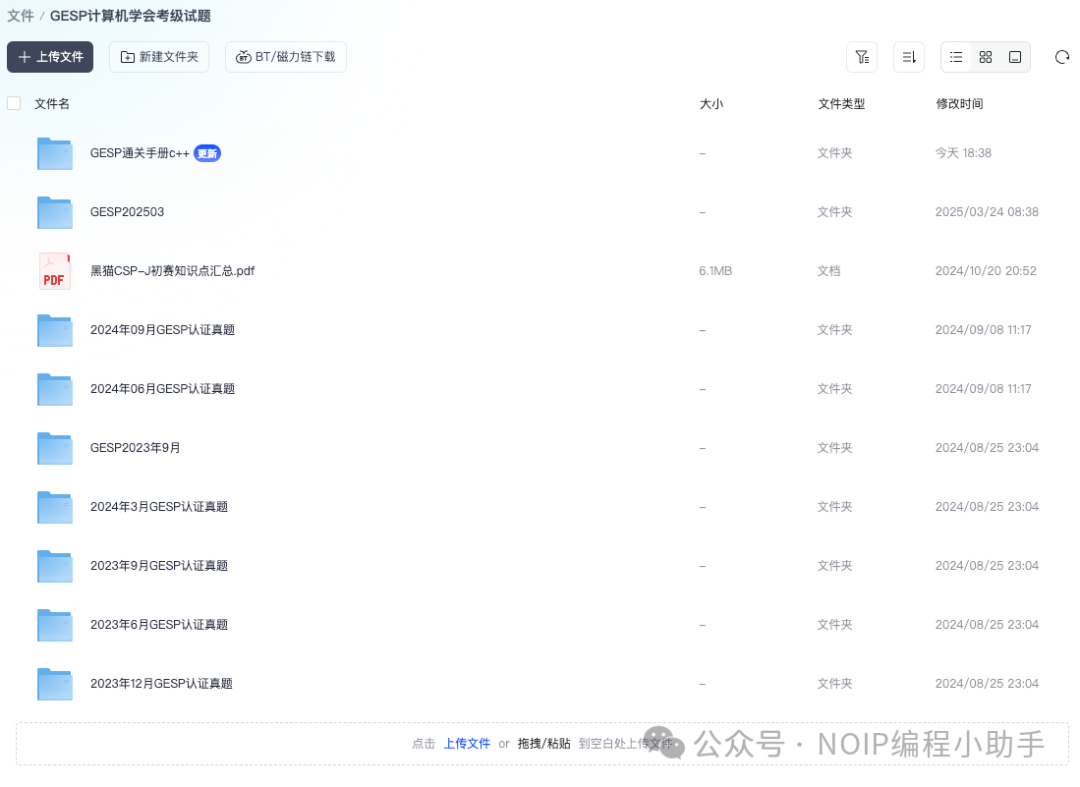1080x787 pixels.
Task: Open the sort order icon
Action: pos(909,57)
